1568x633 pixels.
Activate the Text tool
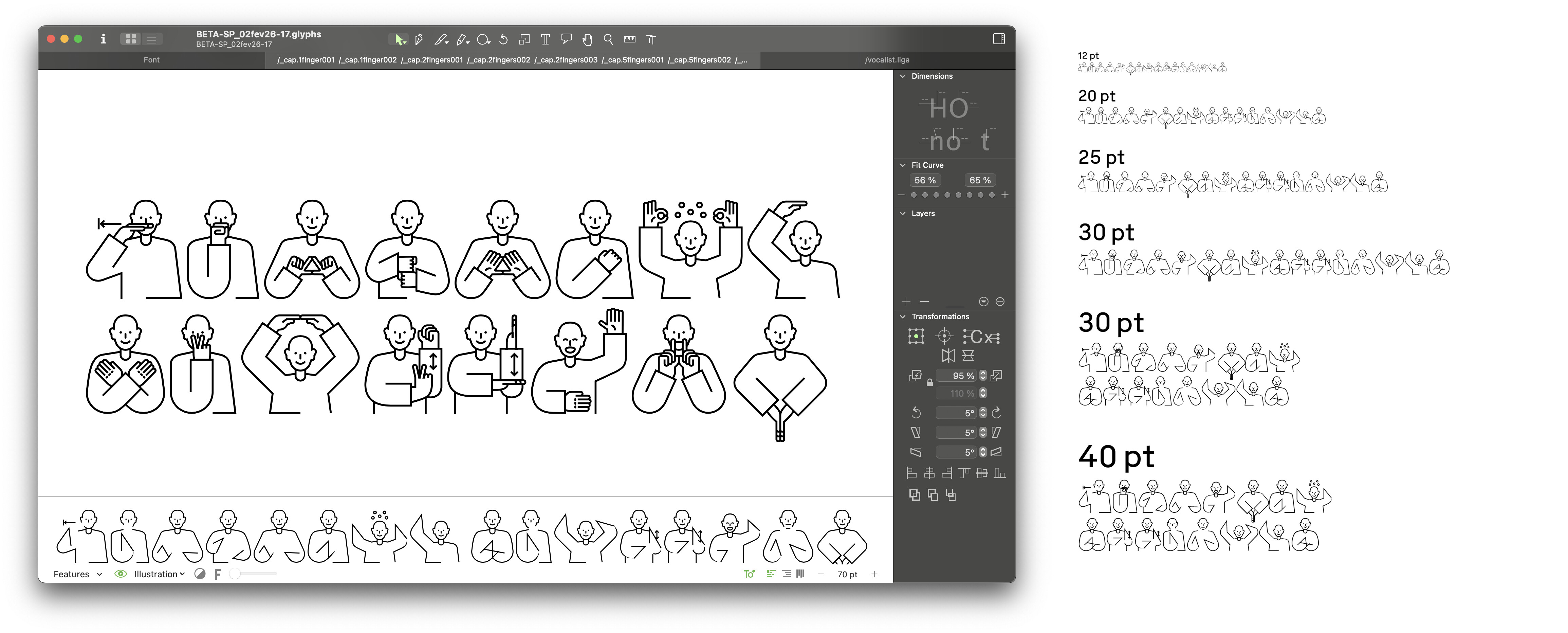pyautogui.click(x=545, y=39)
